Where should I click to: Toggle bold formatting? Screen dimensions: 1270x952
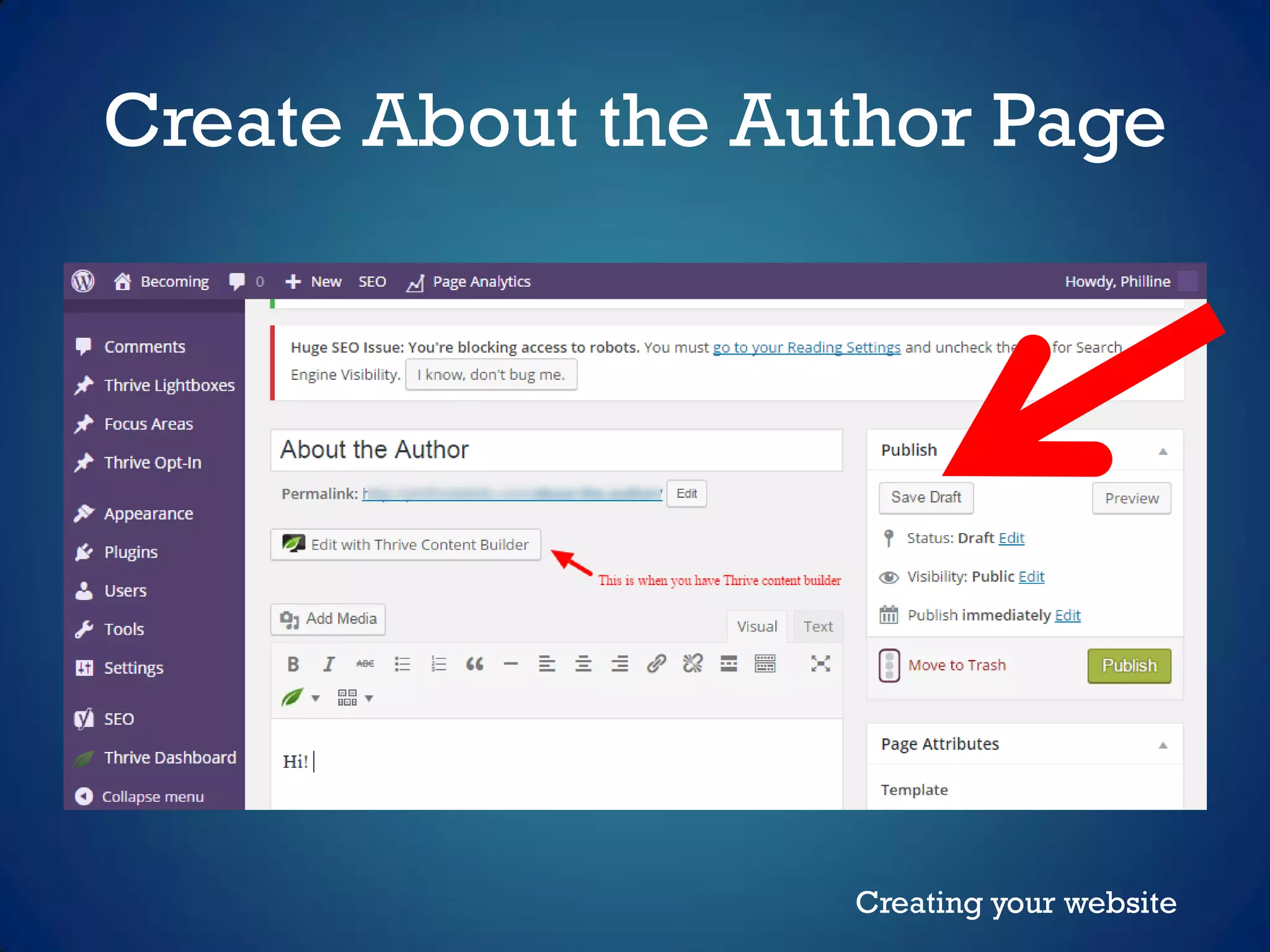pos(293,664)
